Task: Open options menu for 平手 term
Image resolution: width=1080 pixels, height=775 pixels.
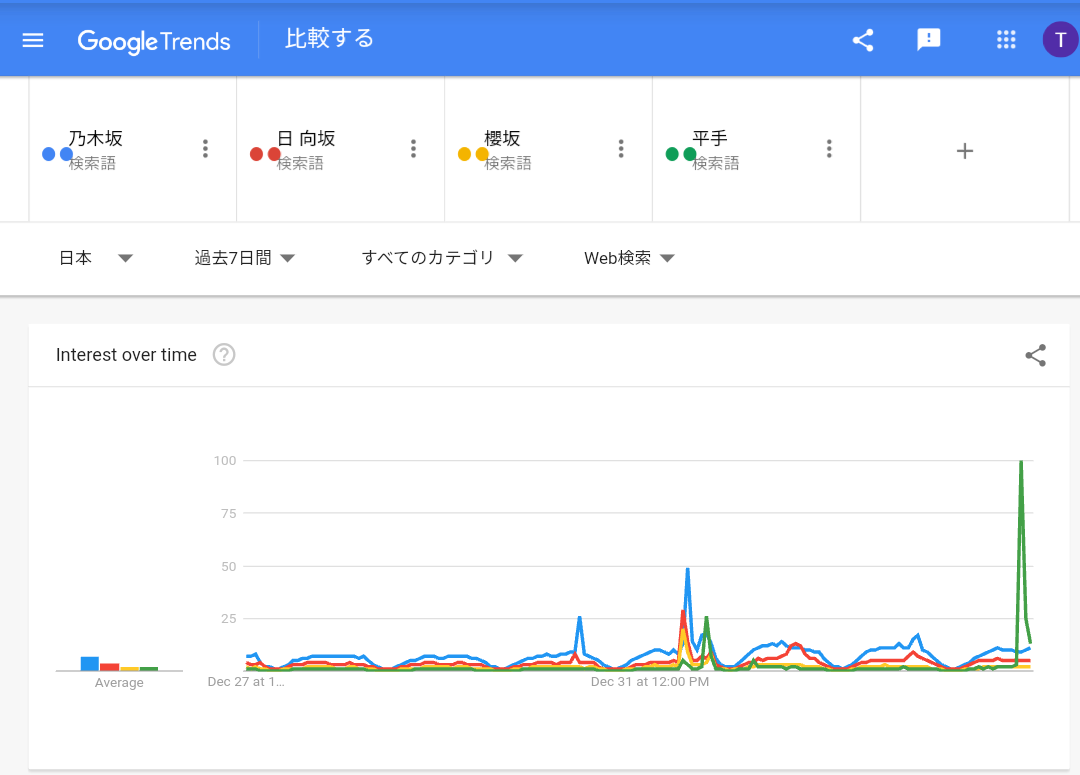Action: click(x=829, y=149)
